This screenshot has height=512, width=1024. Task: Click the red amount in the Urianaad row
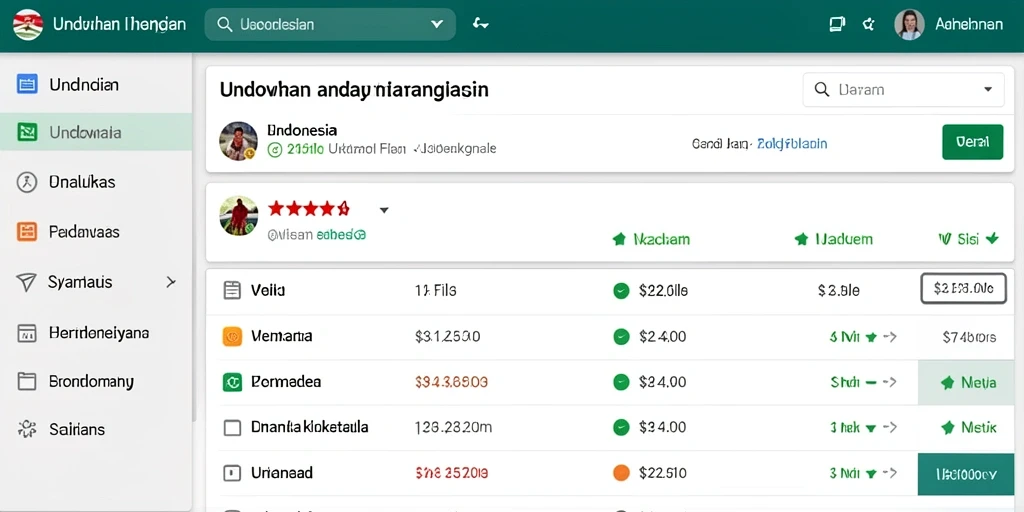[451, 473]
